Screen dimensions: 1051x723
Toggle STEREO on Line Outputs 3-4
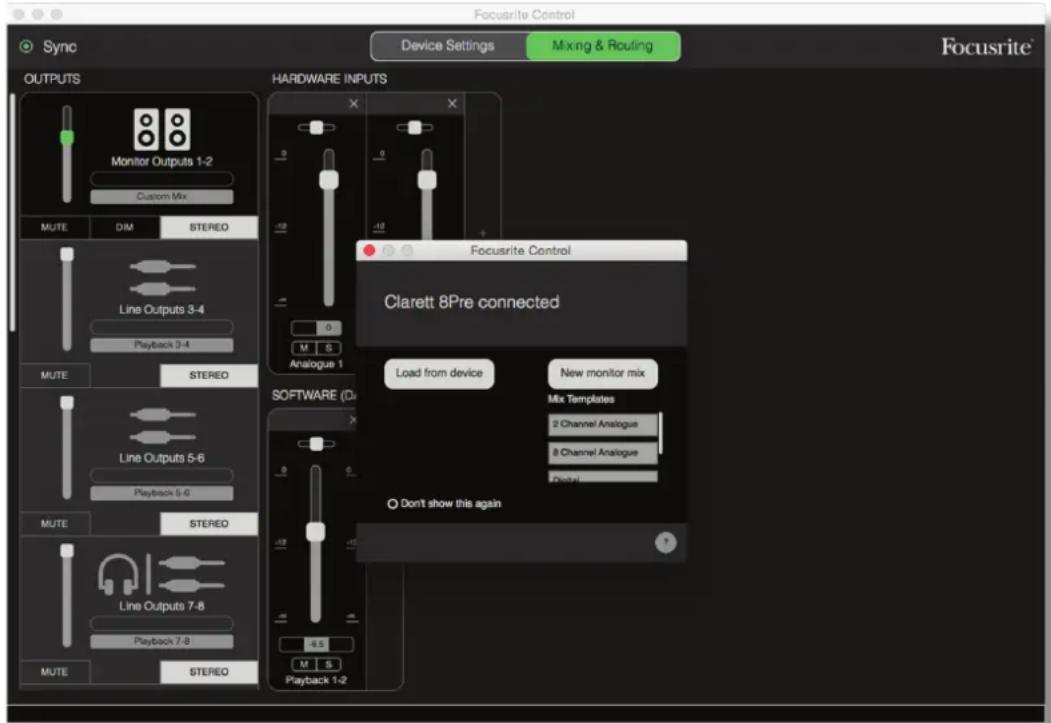pyautogui.click(x=208, y=375)
